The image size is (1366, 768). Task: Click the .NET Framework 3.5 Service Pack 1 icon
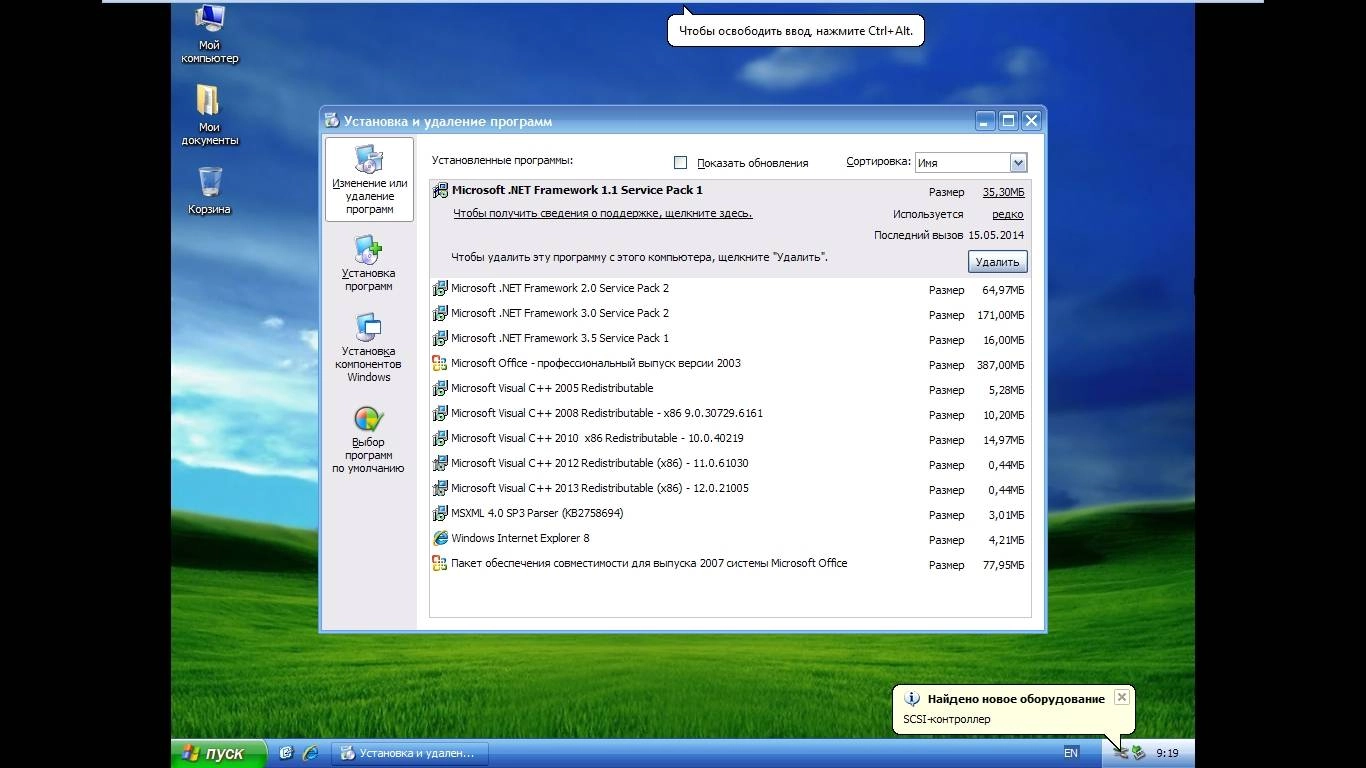pyautogui.click(x=440, y=338)
